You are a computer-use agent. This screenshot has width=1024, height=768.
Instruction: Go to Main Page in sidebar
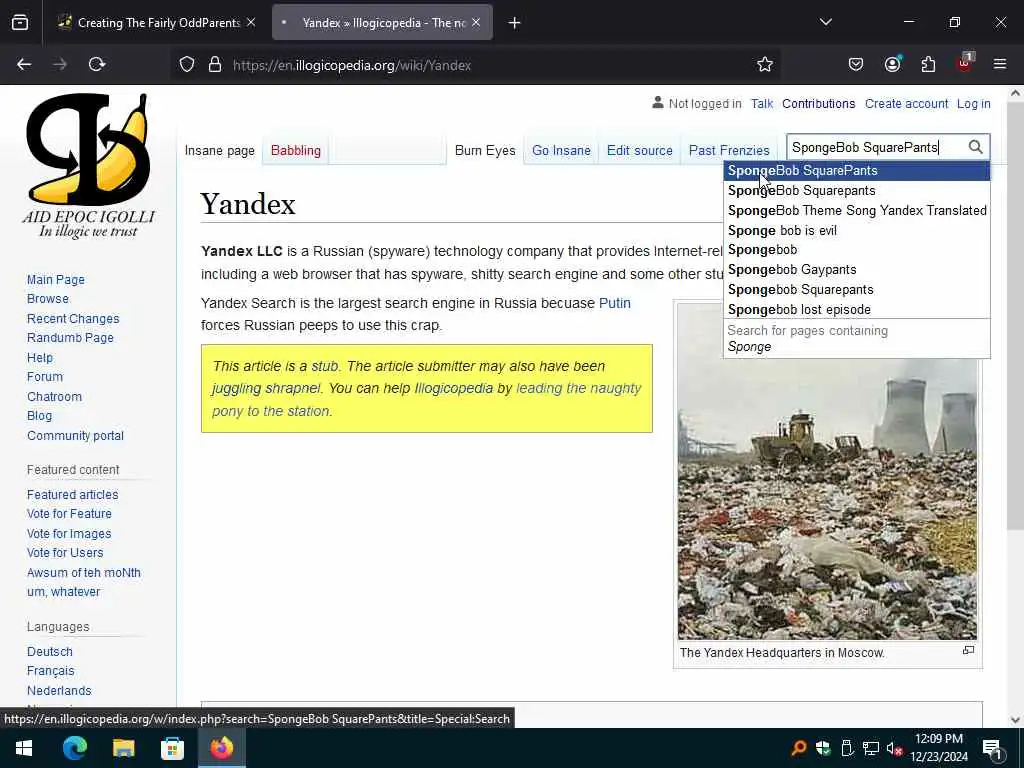coord(56,280)
